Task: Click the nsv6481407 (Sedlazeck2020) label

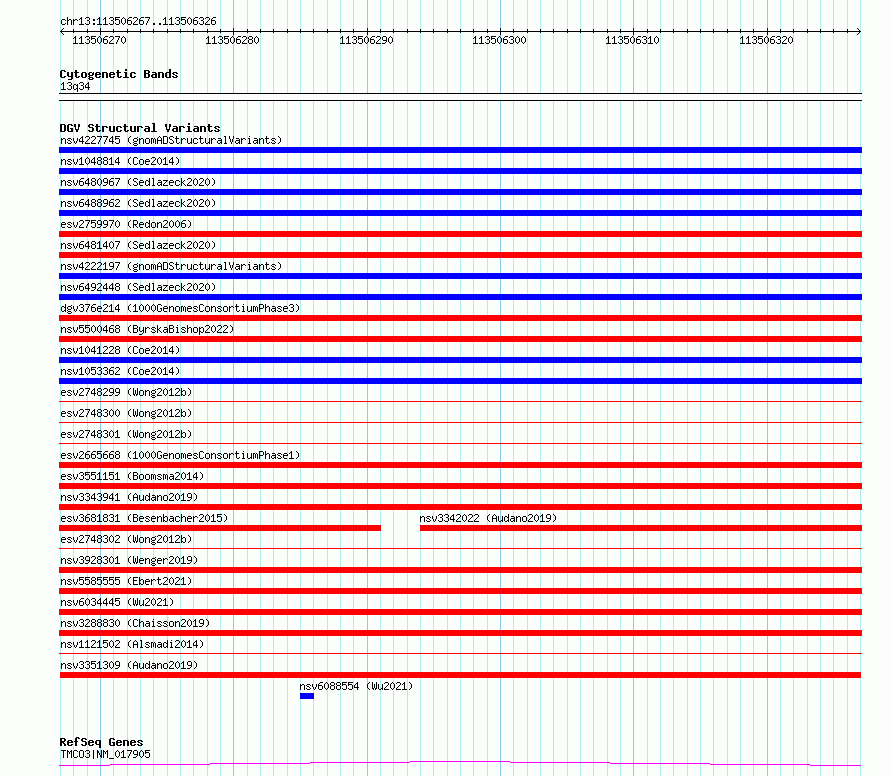Action: point(138,245)
